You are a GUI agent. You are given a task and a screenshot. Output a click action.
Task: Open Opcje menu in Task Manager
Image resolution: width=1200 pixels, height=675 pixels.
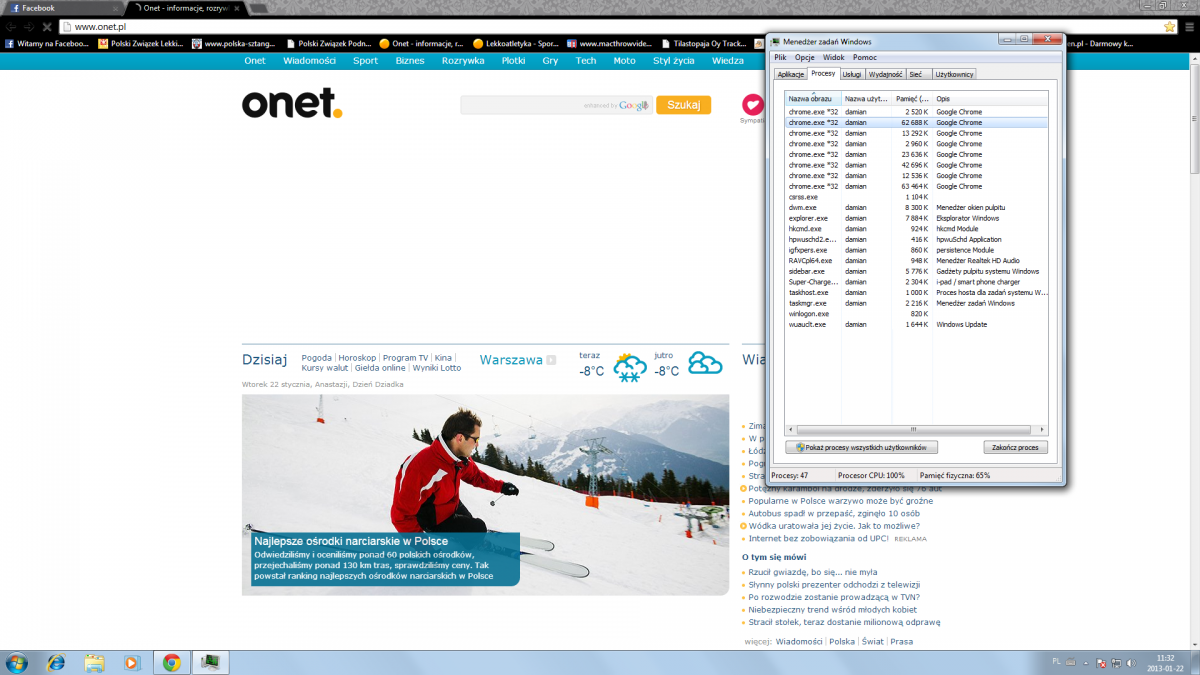coord(804,57)
